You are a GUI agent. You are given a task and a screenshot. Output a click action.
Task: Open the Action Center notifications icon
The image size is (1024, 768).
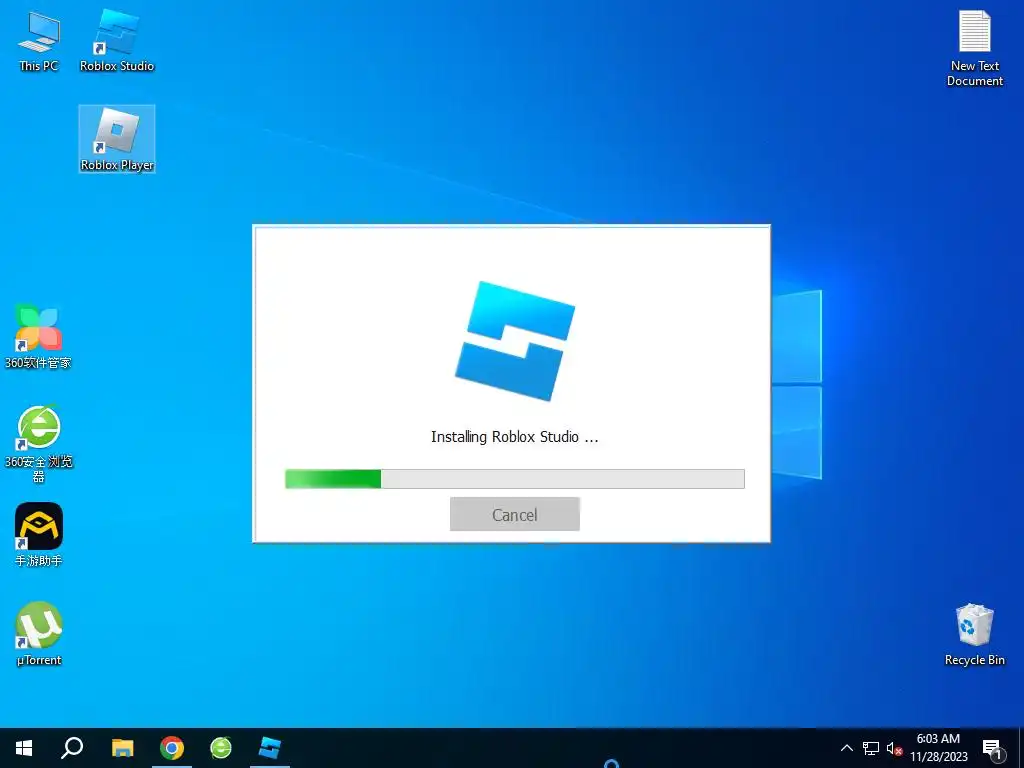993,749
